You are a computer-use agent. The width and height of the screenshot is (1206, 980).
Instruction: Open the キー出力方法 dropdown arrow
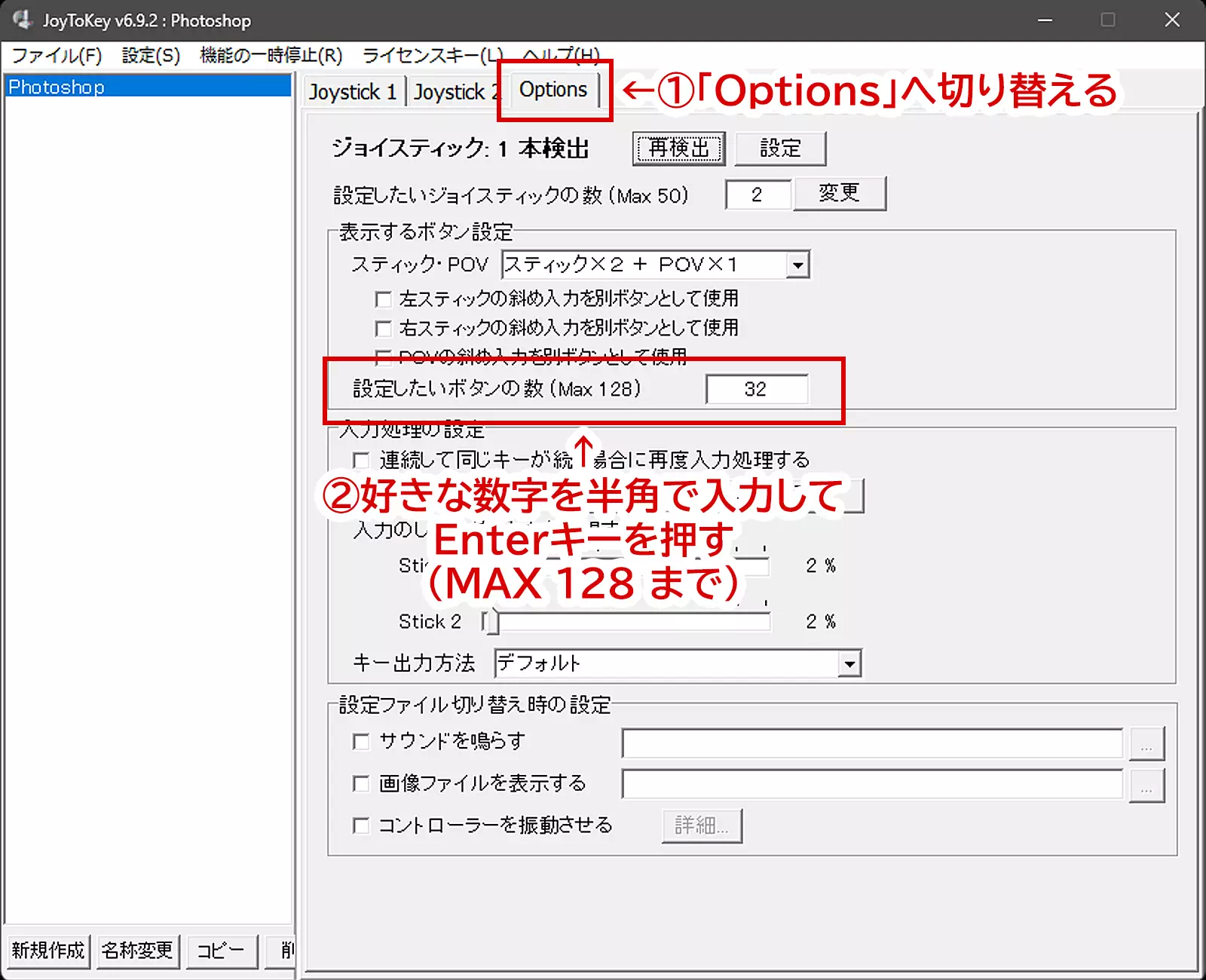click(x=849, y=664)
